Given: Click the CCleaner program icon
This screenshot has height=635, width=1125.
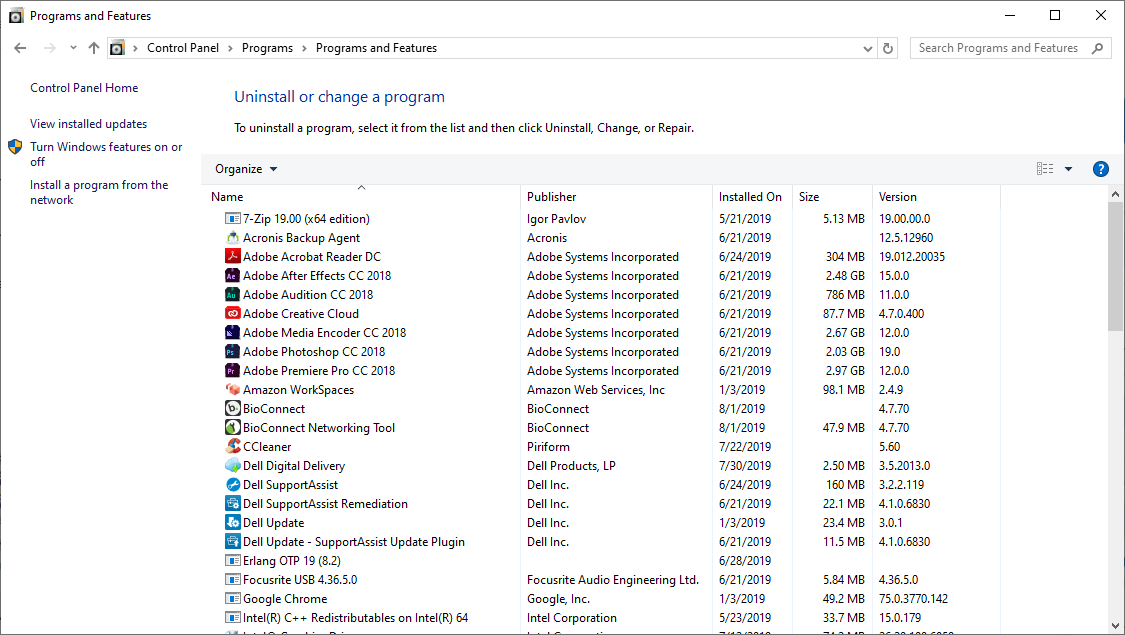Looking at the screenshot, I should tap(232, 446).
